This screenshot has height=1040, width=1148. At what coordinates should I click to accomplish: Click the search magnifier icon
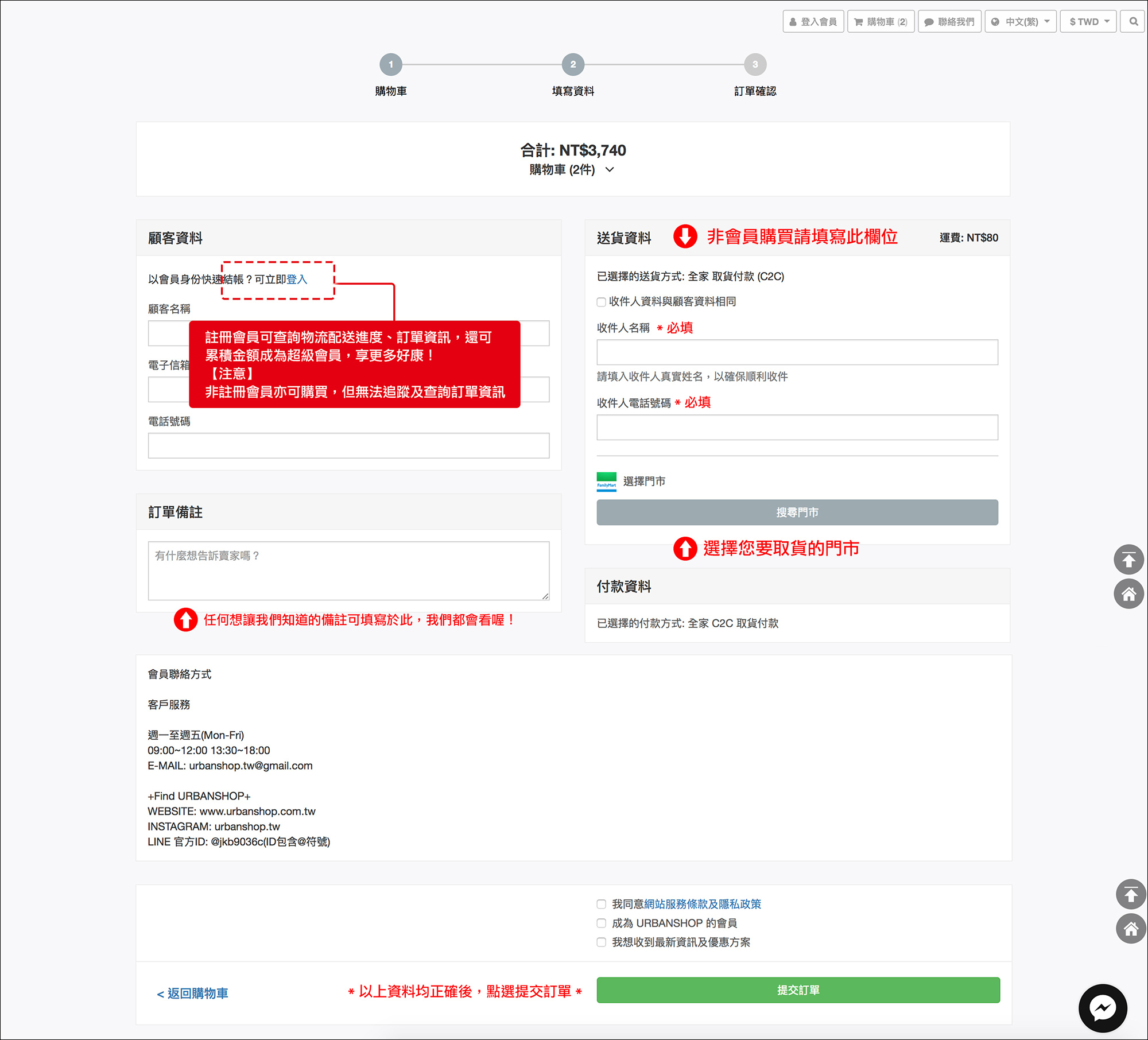1133,22
